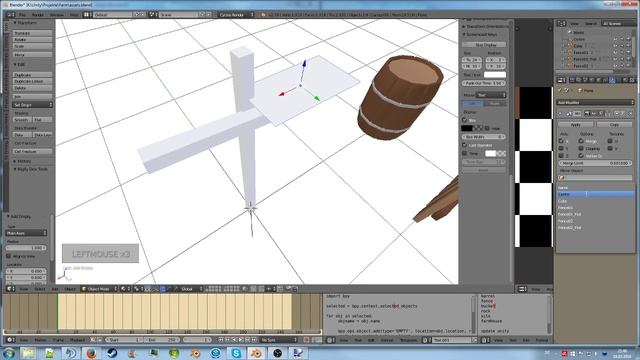The width and height of the screenshot is (640, 360).
Task: Click the black box color swatch
Action: [x=467, y=128]
